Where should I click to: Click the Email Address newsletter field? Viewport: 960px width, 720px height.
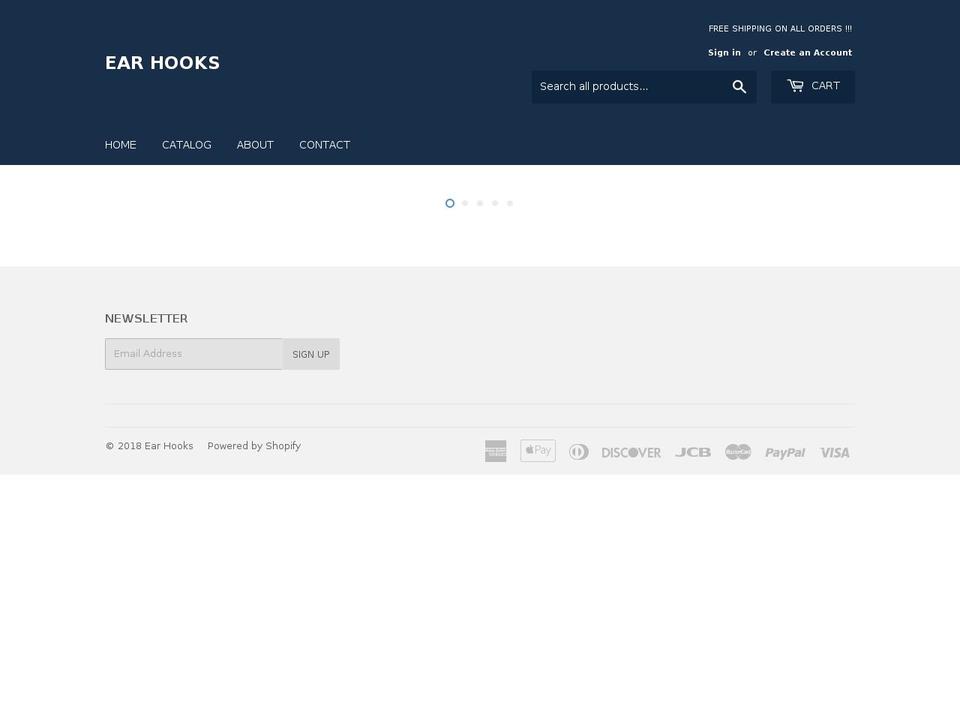[x=194, y=354]
